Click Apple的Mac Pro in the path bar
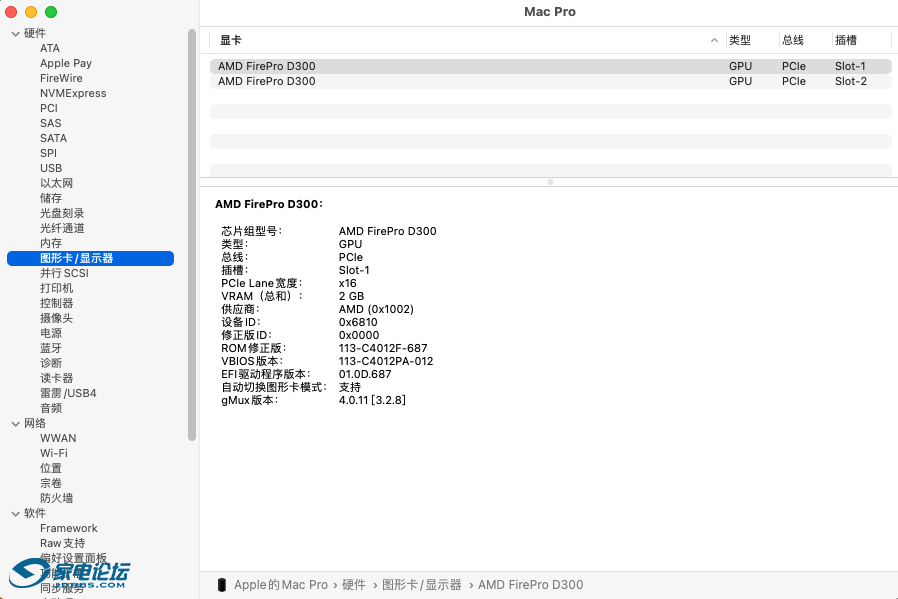This screenshot has height=599, width=898. pyautogui.click(x=281, y=585)
